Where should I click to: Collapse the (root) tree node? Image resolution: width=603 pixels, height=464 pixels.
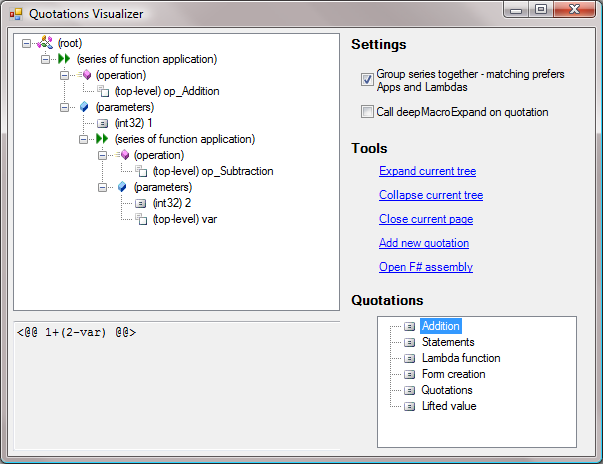click(x=26, y=44)
